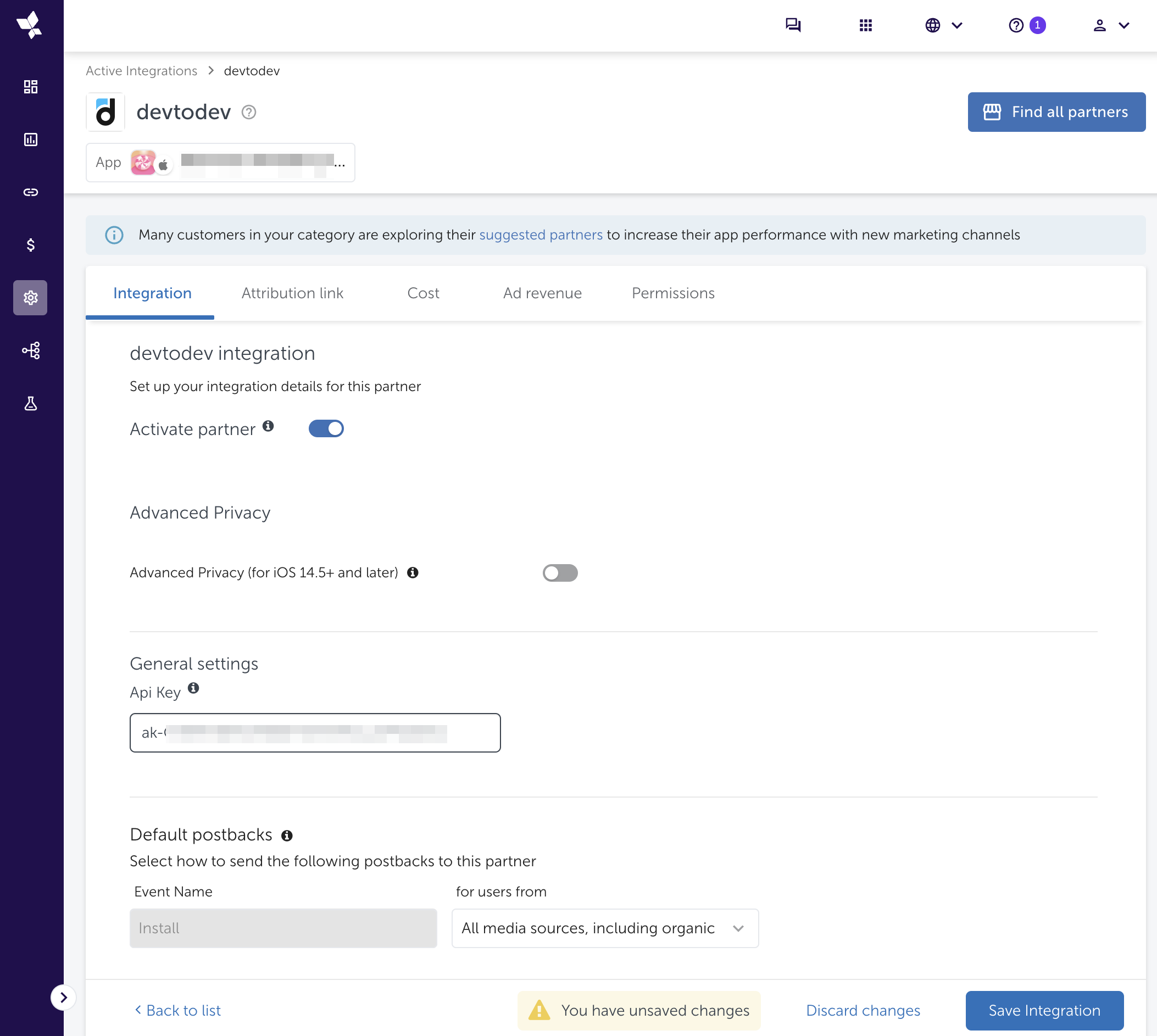Open the user account dropdown menu
The height and width of the screenshot is (1036, 1157).
[x=1110, y=25]
